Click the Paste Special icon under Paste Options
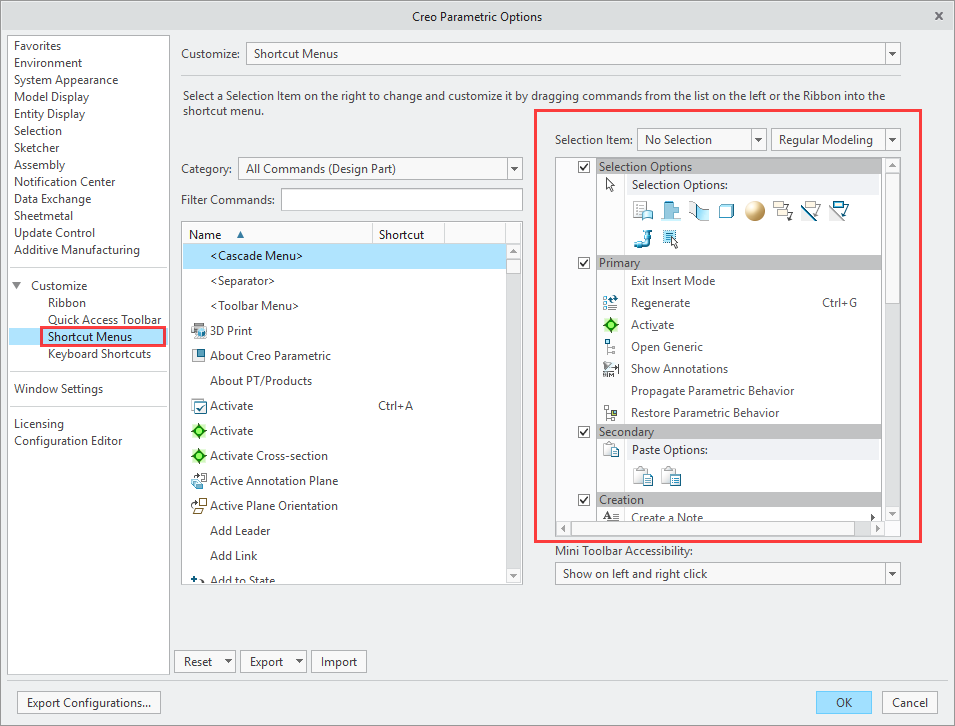 point(671,476)
